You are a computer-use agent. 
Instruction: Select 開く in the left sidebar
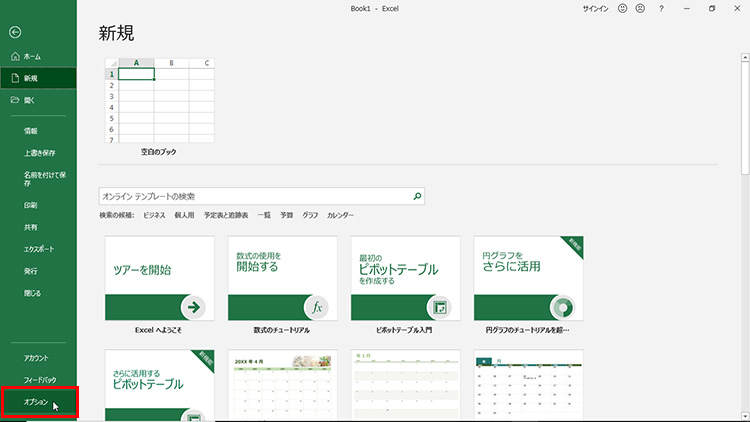coord(32,100)
